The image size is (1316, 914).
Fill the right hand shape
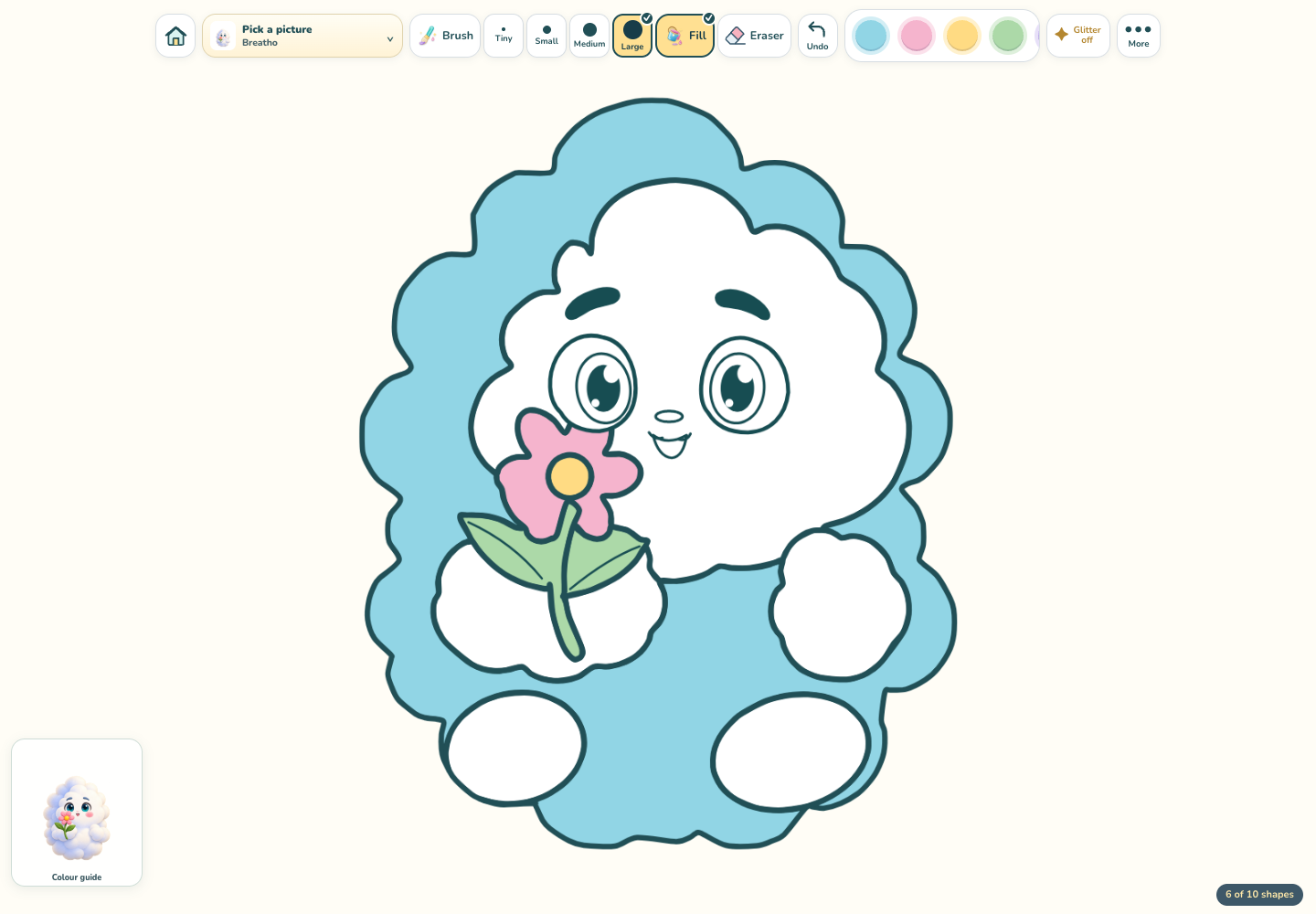point(839,603)
